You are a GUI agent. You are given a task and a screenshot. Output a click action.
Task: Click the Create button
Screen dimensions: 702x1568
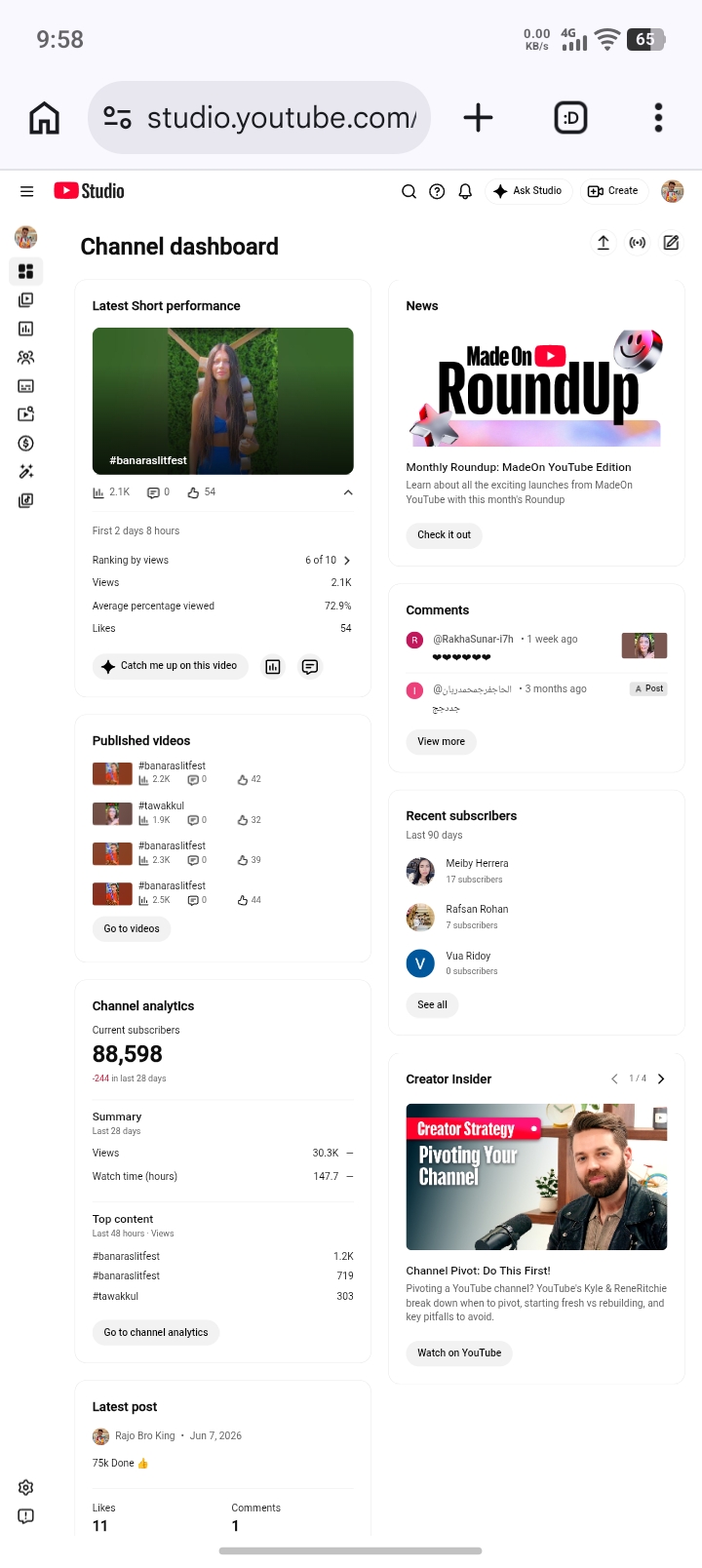click(x=613, y=191)
